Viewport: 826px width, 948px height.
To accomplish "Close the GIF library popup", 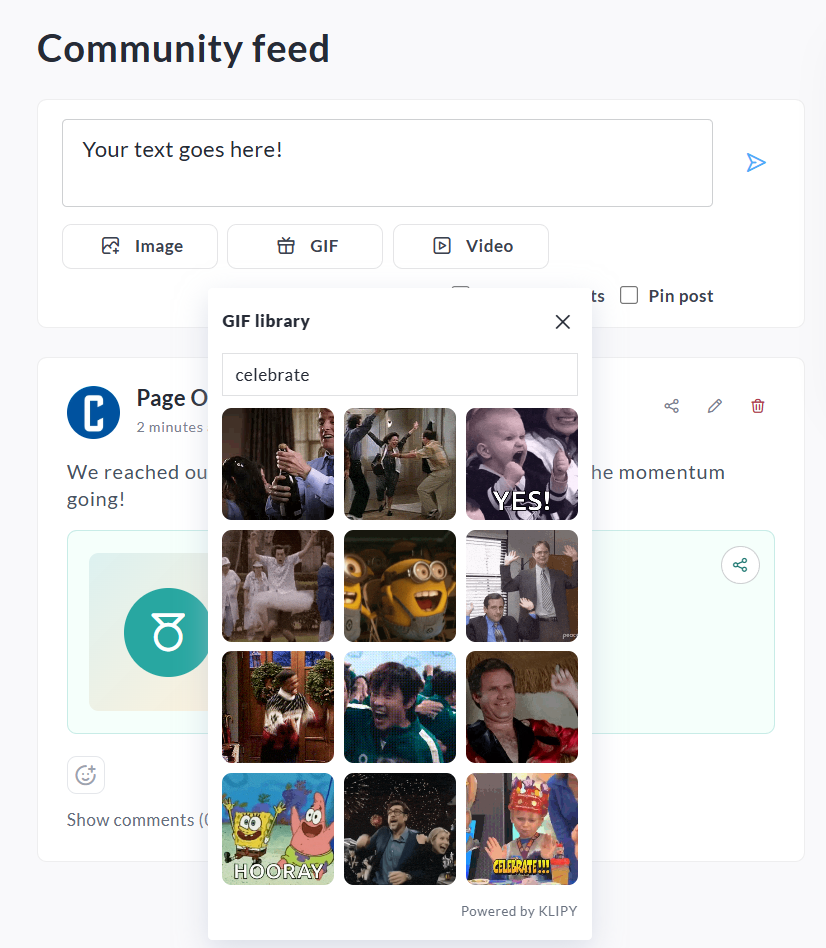I will pos(562,322).
